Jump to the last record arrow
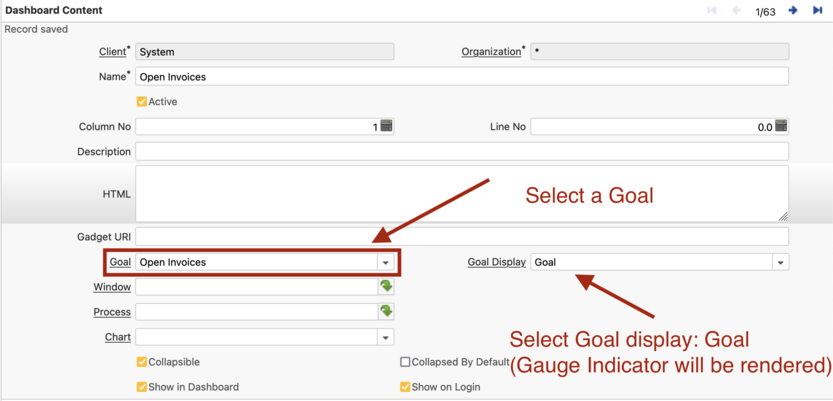The height and width of the screenshot is (401, 833). 818,11
